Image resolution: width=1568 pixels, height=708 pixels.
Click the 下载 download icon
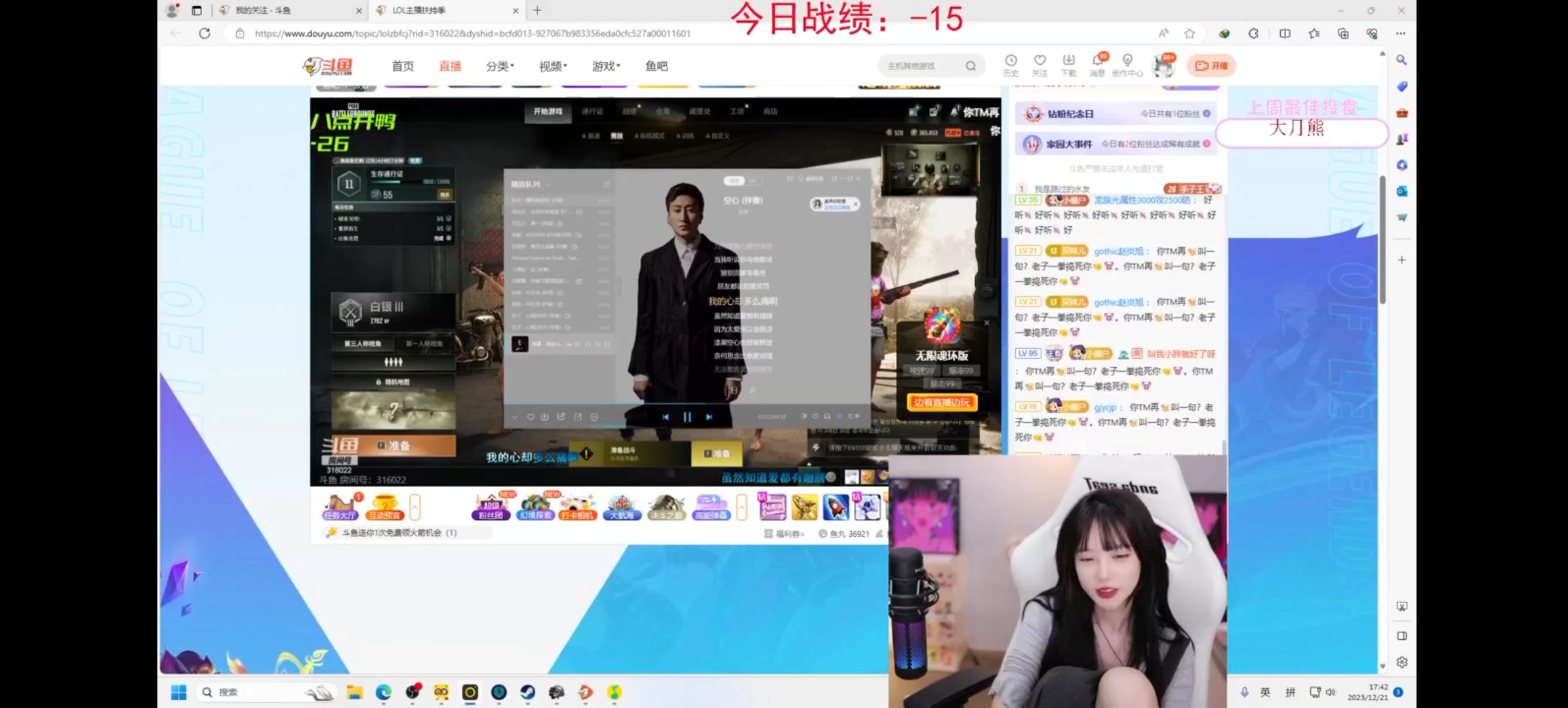coord(1068,65)
